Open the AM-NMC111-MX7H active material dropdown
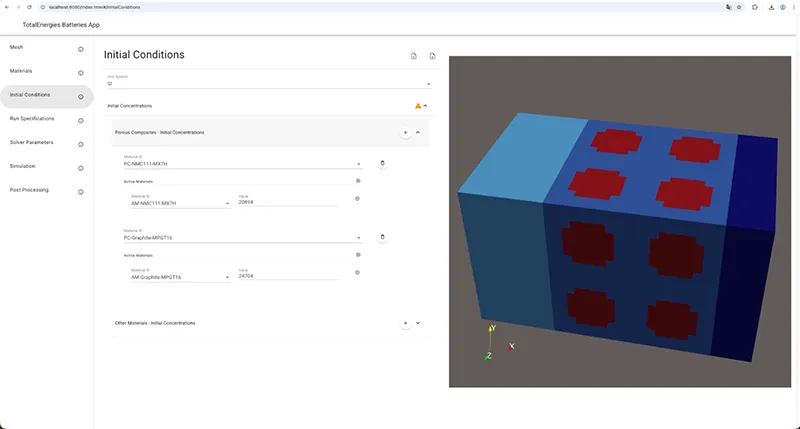This screenshot has height=429, width=800. [x=181, y=201]
